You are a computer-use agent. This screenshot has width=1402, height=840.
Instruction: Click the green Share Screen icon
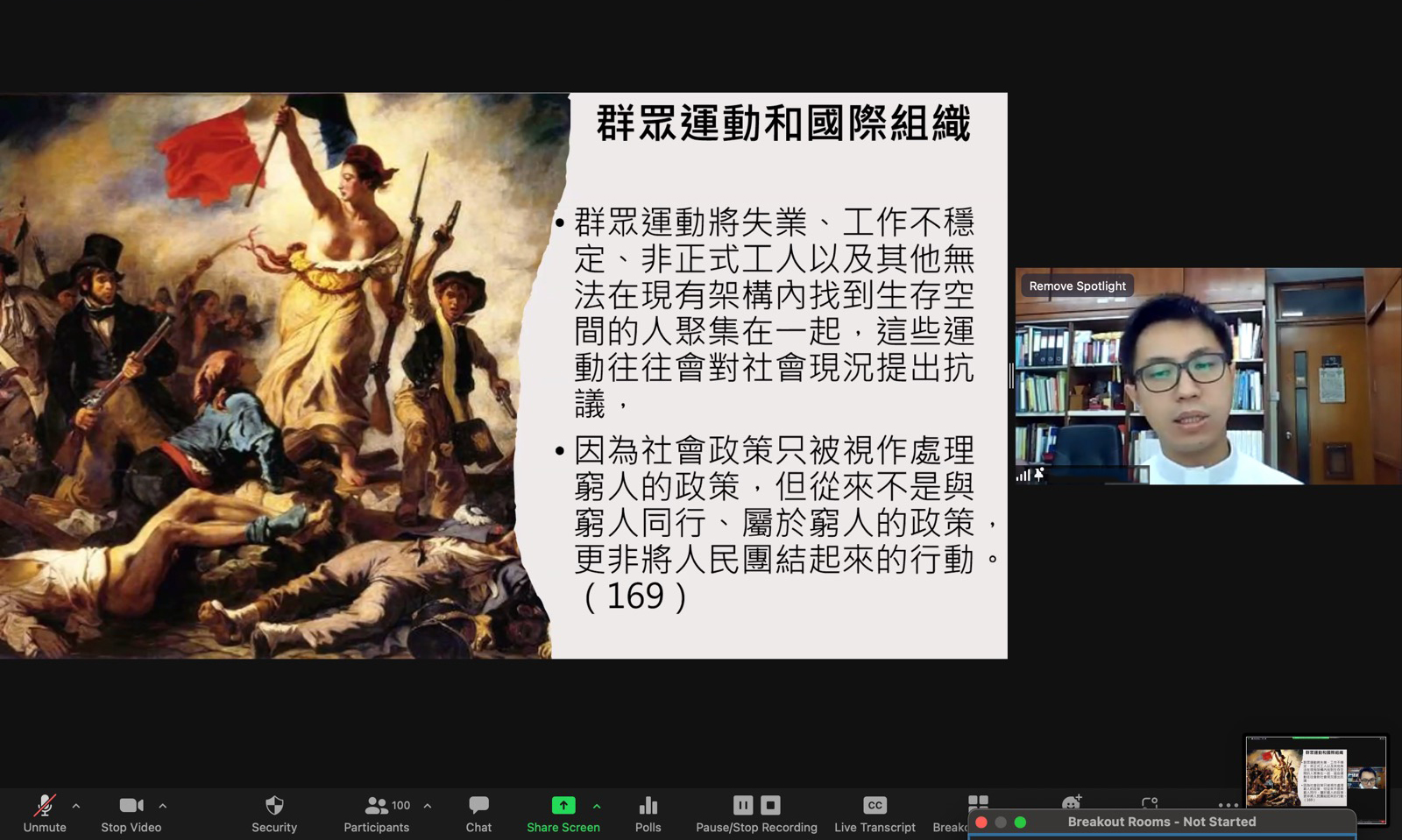click(563, 805)
